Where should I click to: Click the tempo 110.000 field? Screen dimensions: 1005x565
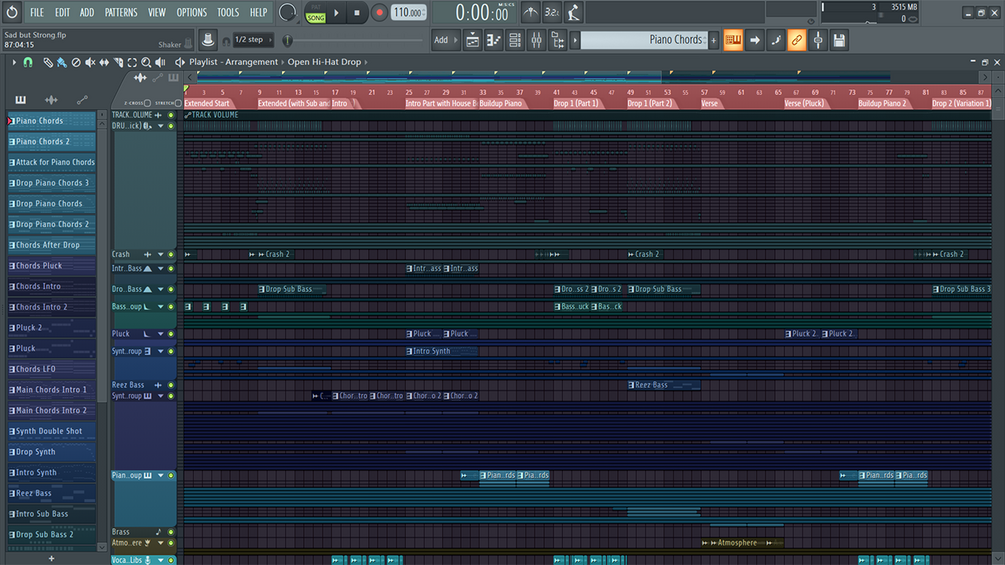(x=408, y=12)
